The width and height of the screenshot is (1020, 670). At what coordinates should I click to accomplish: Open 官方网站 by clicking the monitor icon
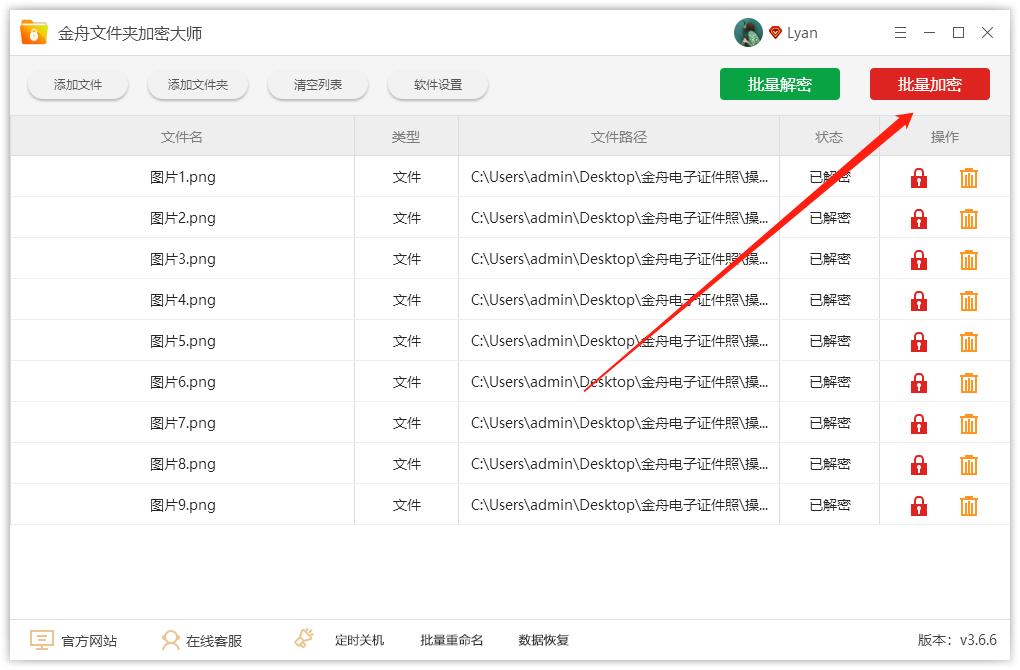(x=40, y=639)
